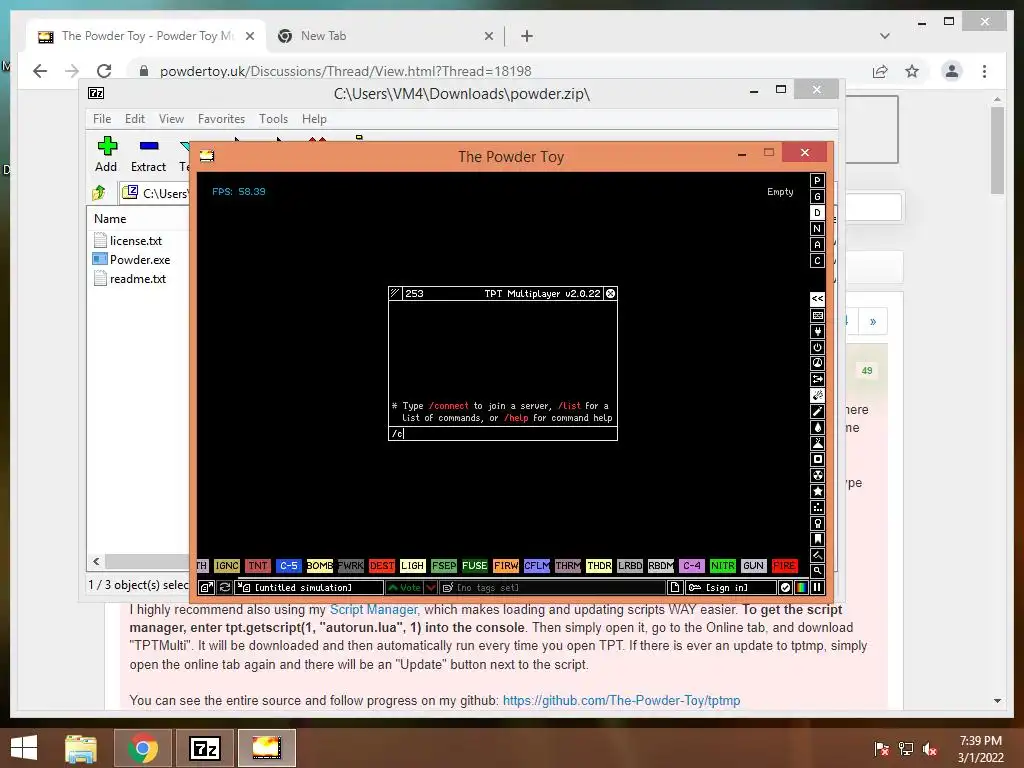Switch to G view mode

[x=817, y=197]
